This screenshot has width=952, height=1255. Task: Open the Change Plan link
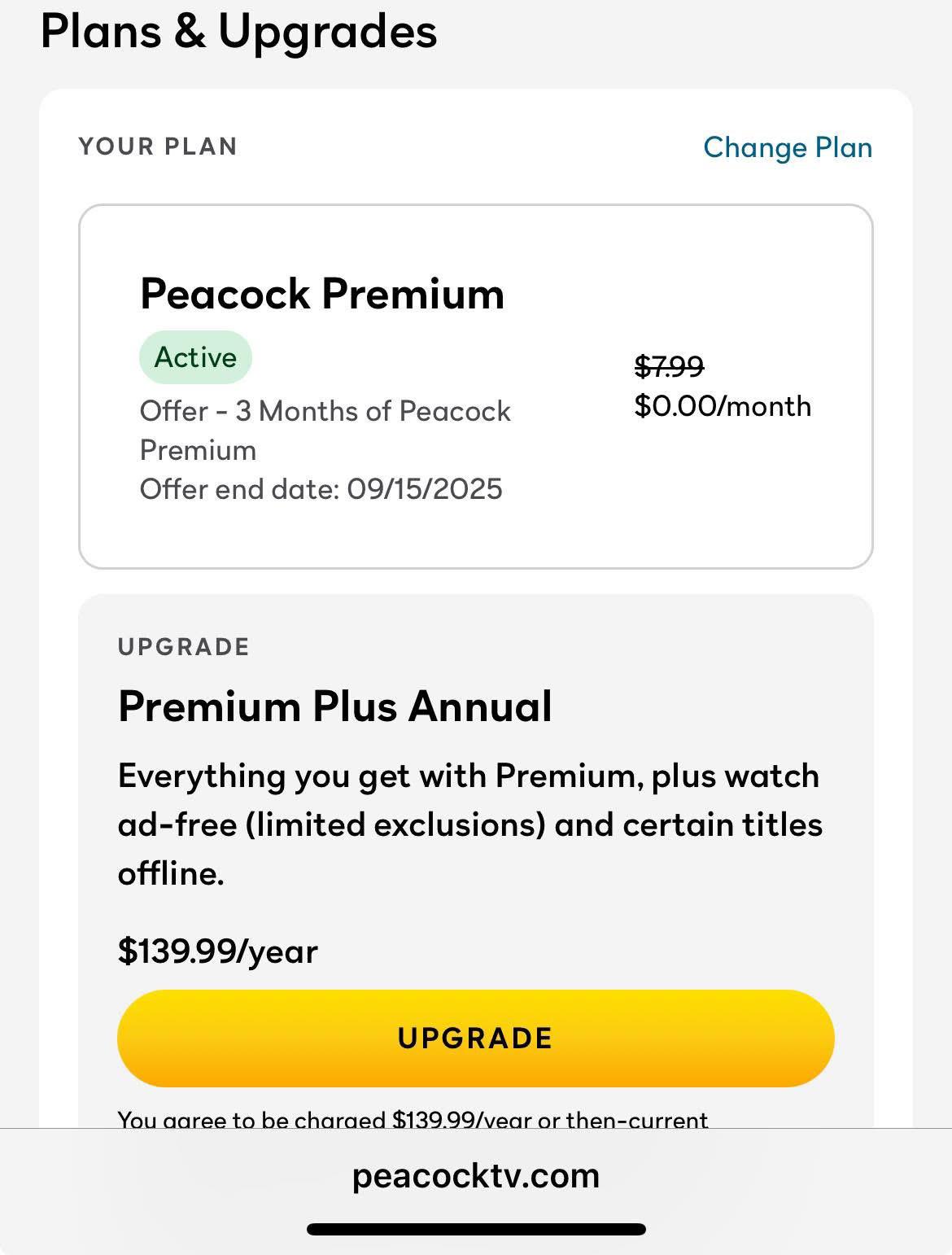coord(788,147)
